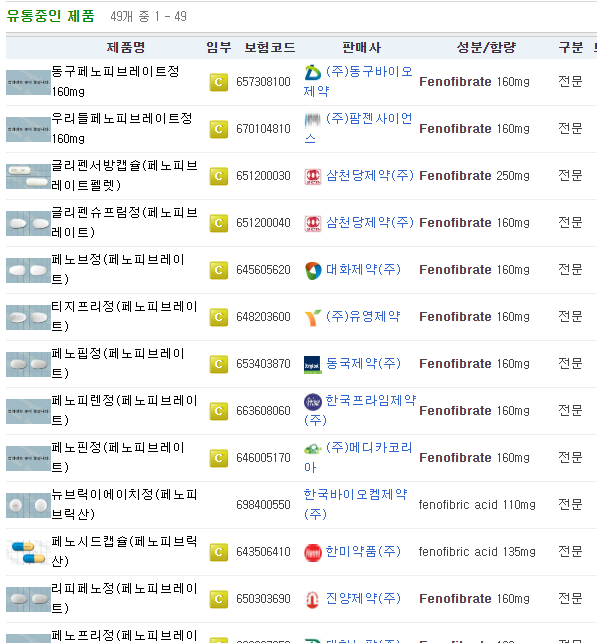Open seller link (주)팜젠사이언스
This screenshot has height=643, width=597.
[x=358, y=128]
